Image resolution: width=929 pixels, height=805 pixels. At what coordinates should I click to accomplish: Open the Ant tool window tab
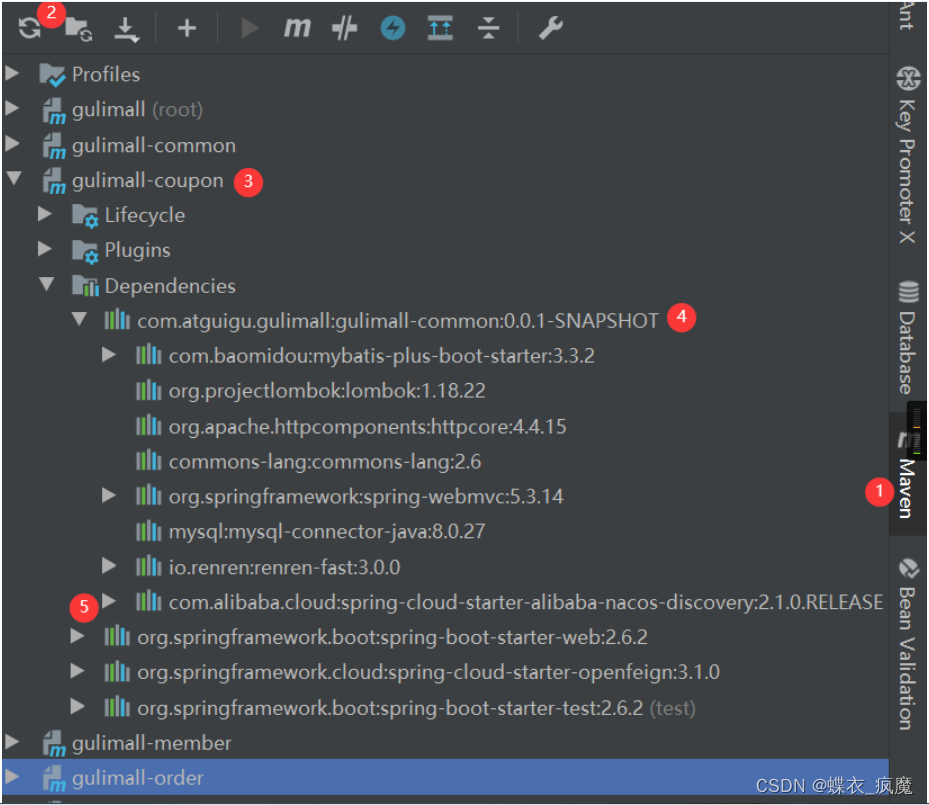click(x=907, y=17)
